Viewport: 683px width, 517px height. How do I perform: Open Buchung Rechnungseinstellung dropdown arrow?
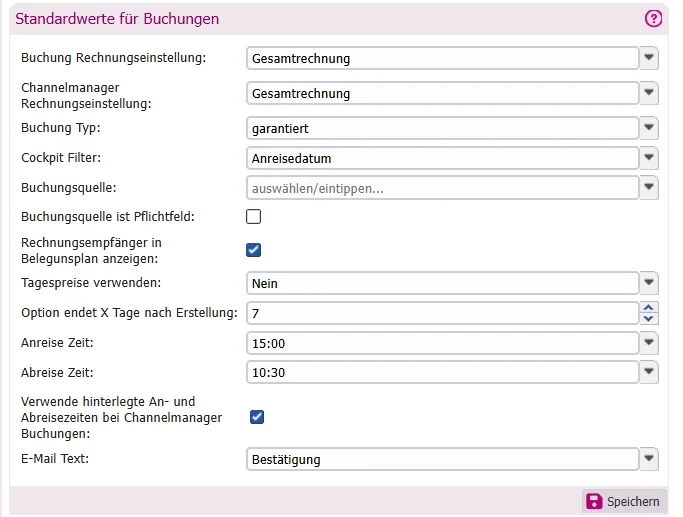pyautogui.click(x=649, y=58)
